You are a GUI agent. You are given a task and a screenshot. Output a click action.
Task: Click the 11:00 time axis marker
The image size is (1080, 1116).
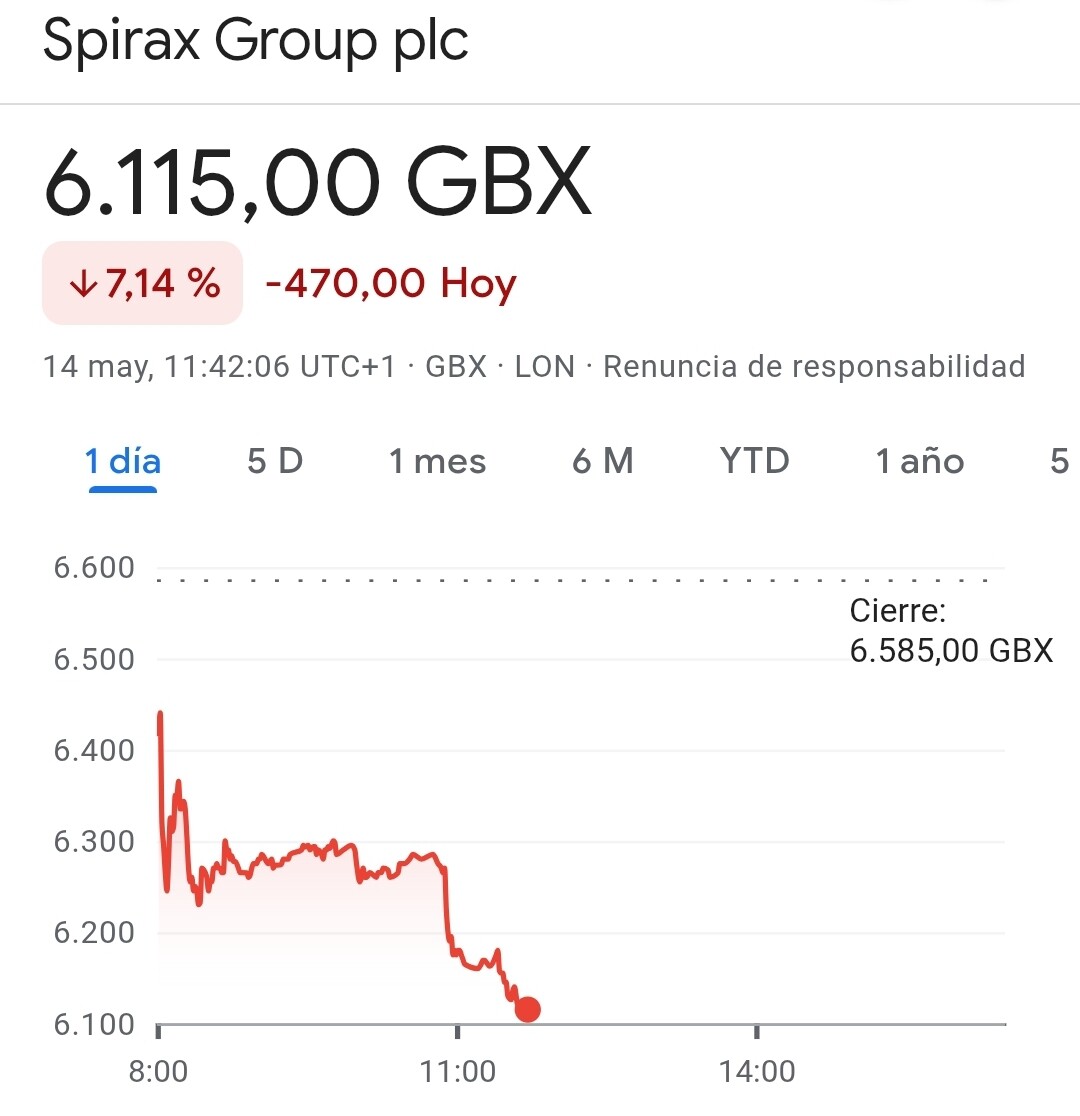(457, 1071)
